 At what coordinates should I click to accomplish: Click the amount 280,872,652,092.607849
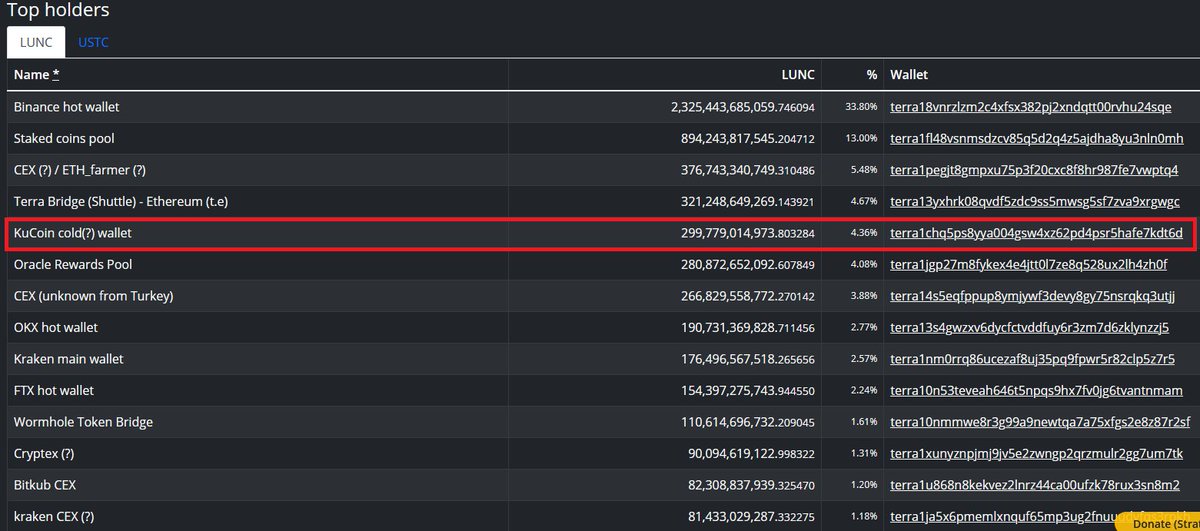747,265
